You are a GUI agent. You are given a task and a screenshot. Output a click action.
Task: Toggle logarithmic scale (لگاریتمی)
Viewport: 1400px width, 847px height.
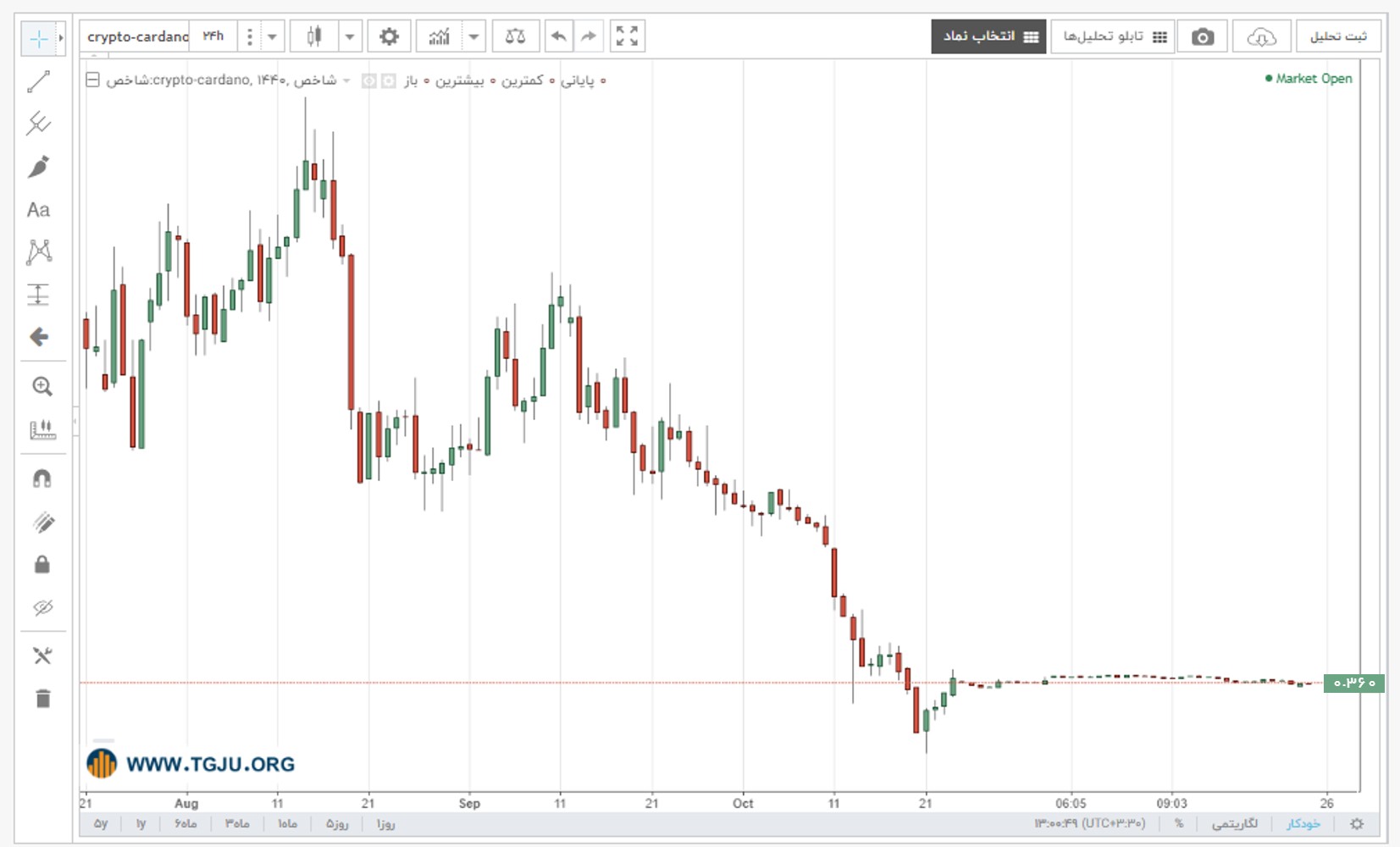(1234, 823)
